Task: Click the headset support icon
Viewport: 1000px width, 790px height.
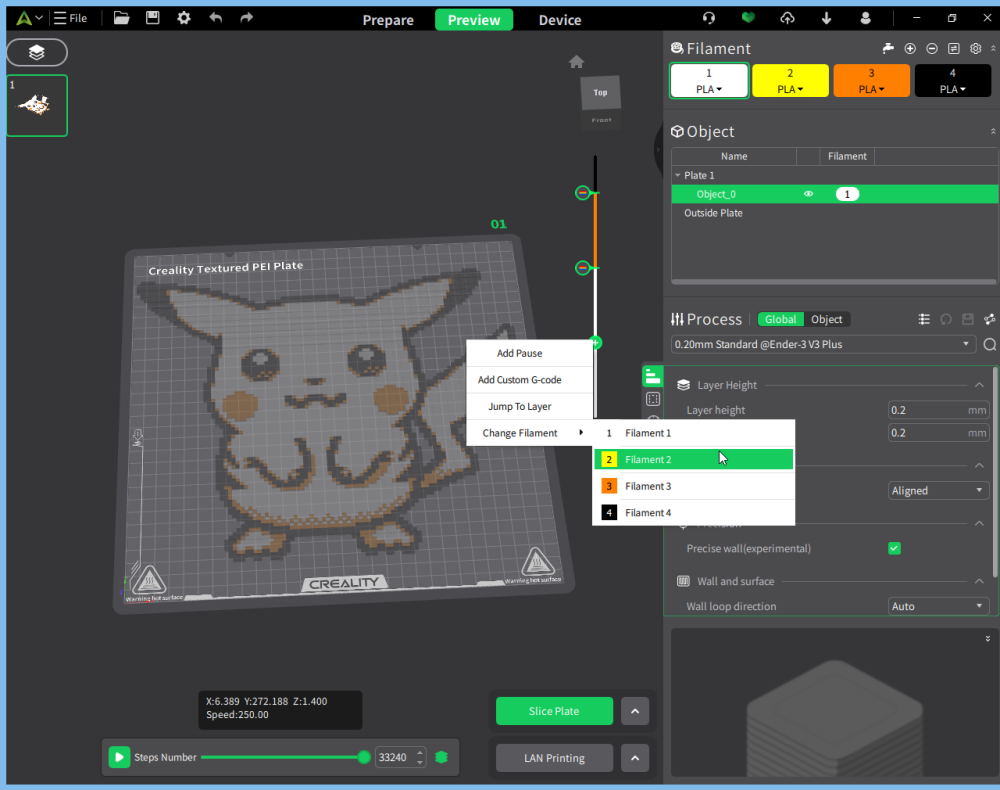Action: coord(709,18)
